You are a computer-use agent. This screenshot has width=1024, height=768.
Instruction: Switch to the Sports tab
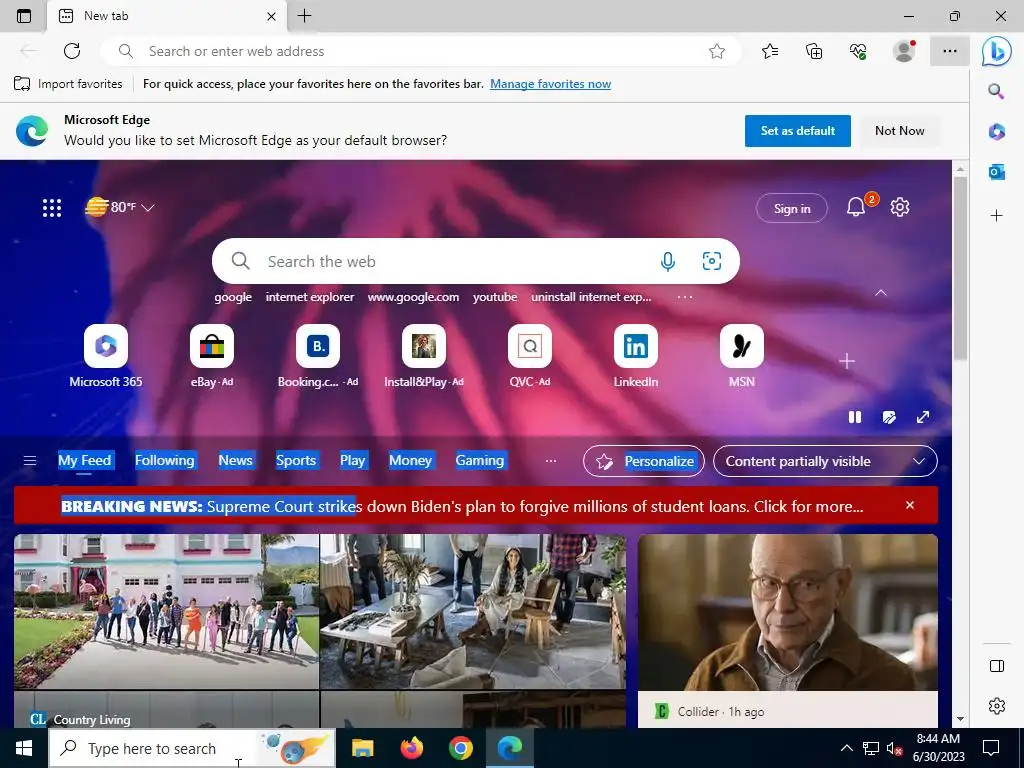click(x=296, y=460)
